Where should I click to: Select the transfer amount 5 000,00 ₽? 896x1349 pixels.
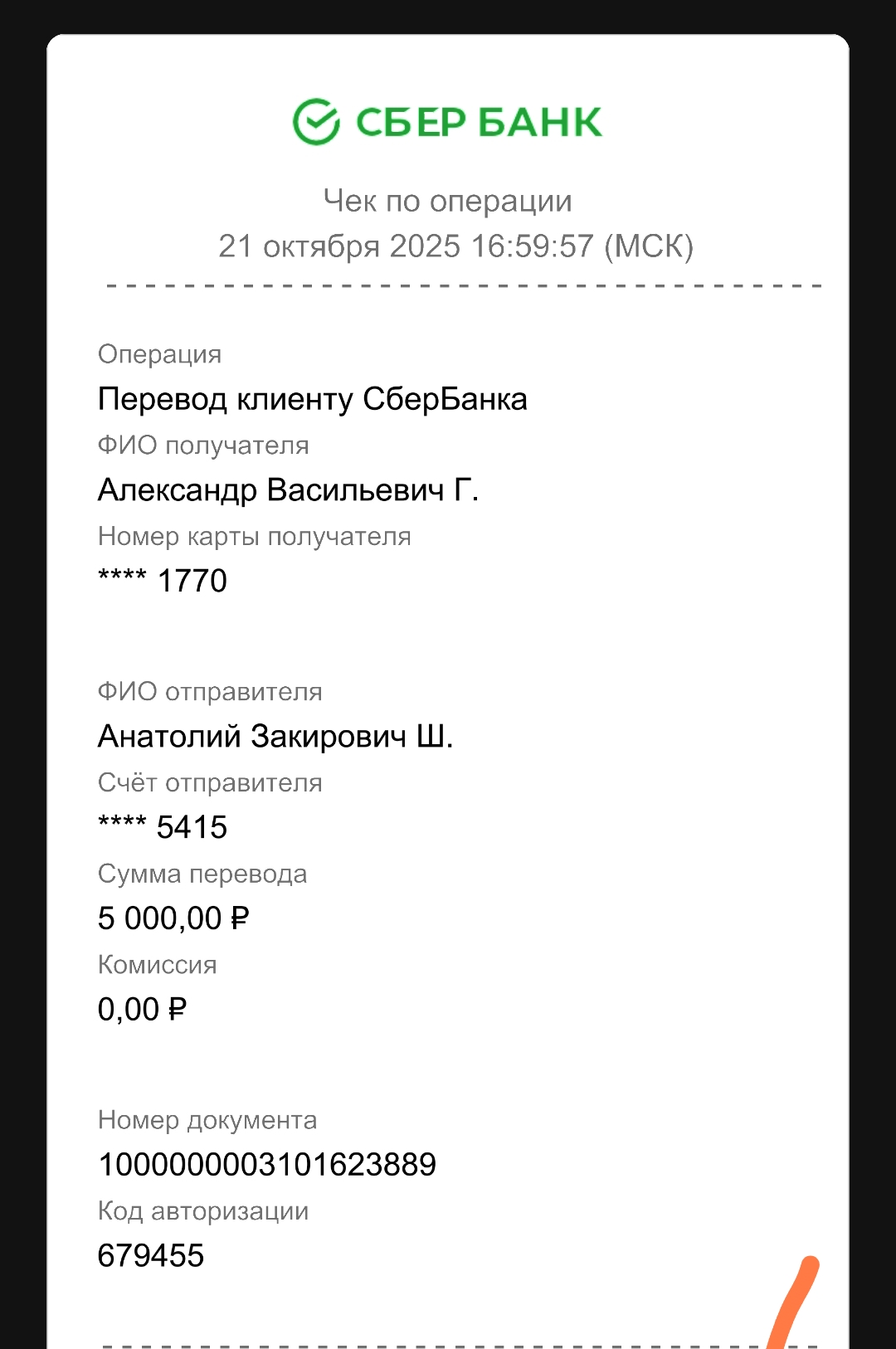pos(173,918)
